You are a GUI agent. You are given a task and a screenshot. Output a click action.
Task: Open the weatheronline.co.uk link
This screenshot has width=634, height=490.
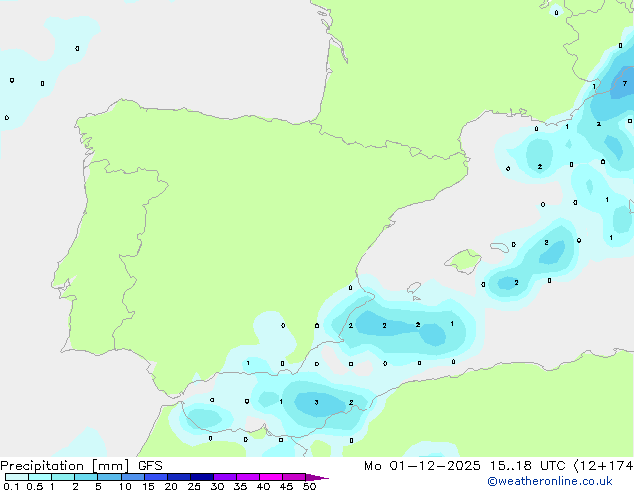tap(550, 481)
